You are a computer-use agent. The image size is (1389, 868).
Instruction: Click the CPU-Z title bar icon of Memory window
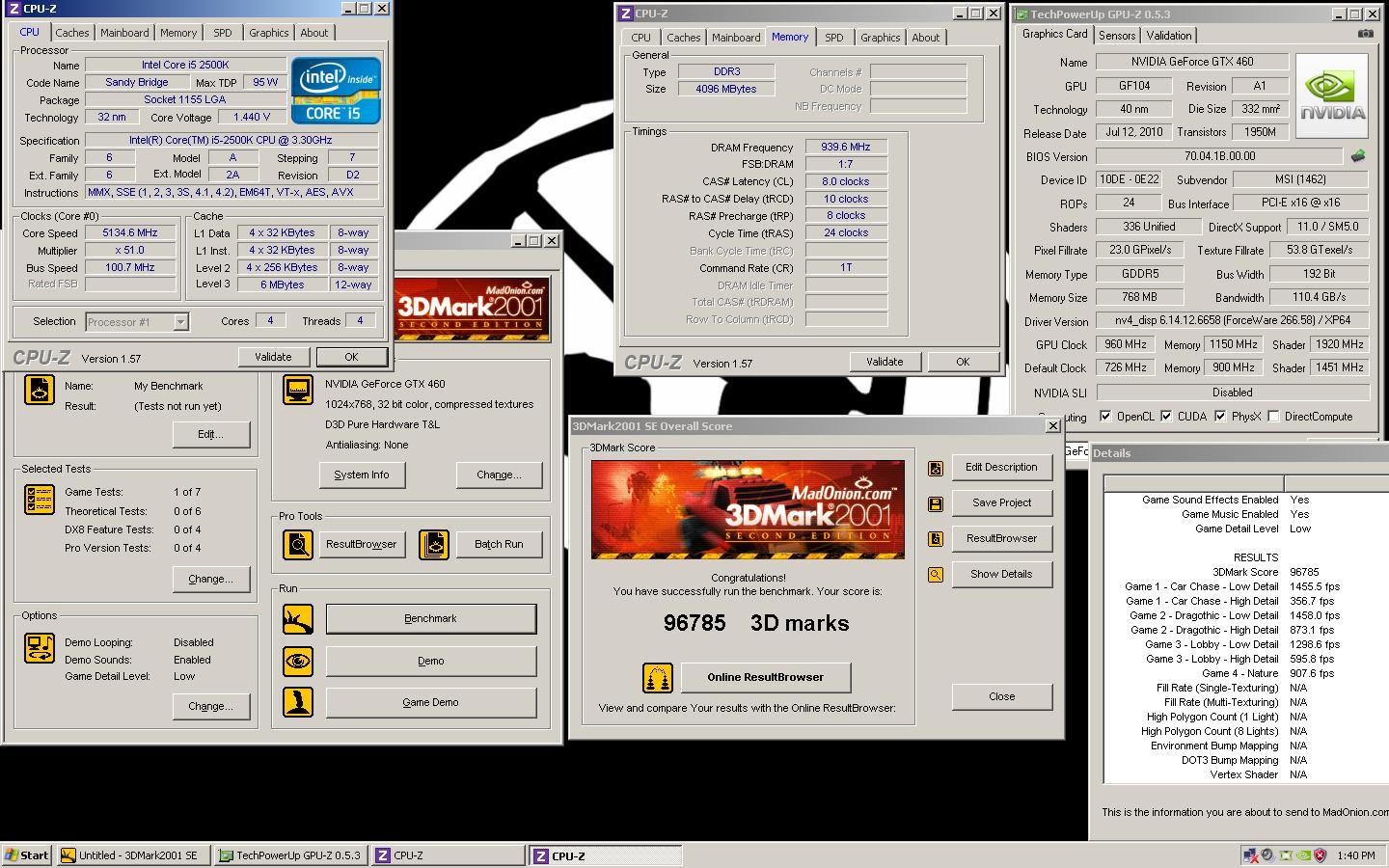point(626,14)
